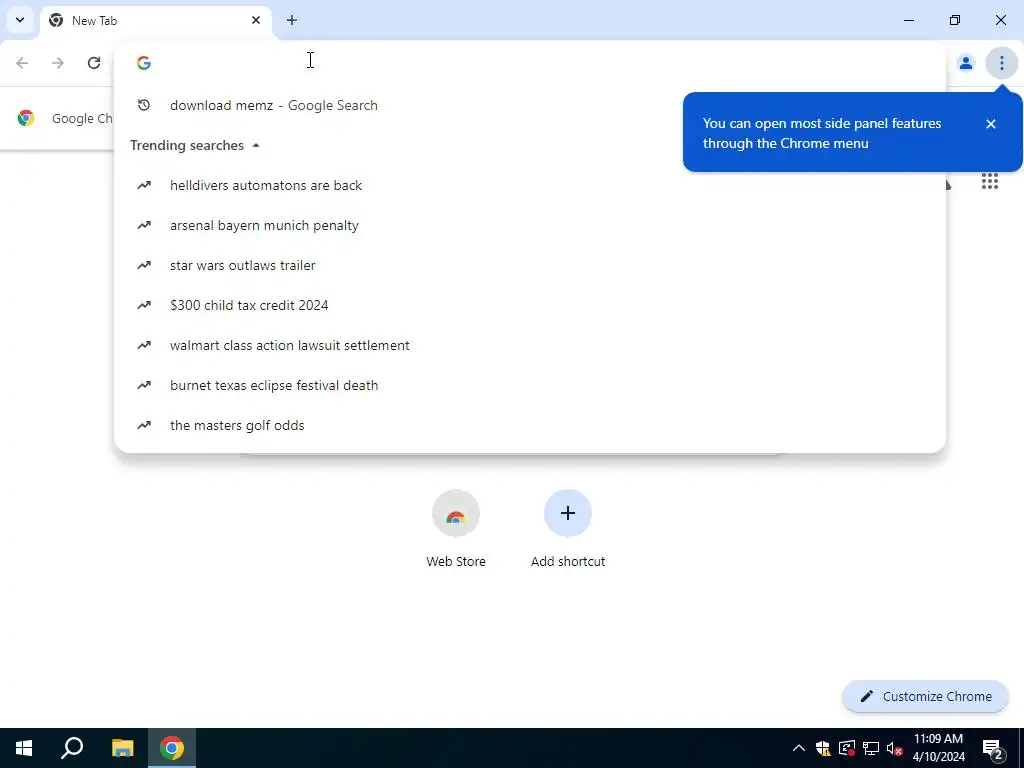Choose $300 child tax credit 2024 suggestion
The image size is (1024, 768).
tap(530, 305)
